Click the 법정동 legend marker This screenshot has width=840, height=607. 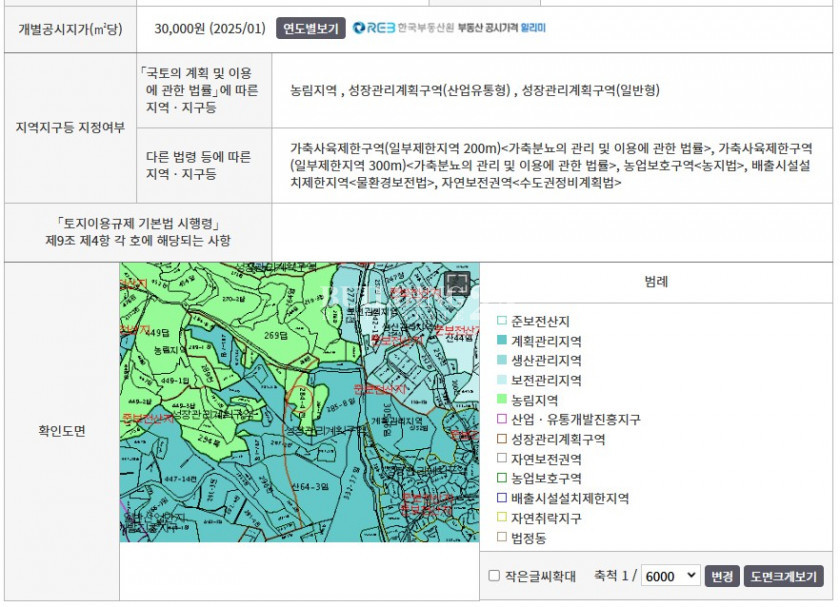[x=502, y=537]
